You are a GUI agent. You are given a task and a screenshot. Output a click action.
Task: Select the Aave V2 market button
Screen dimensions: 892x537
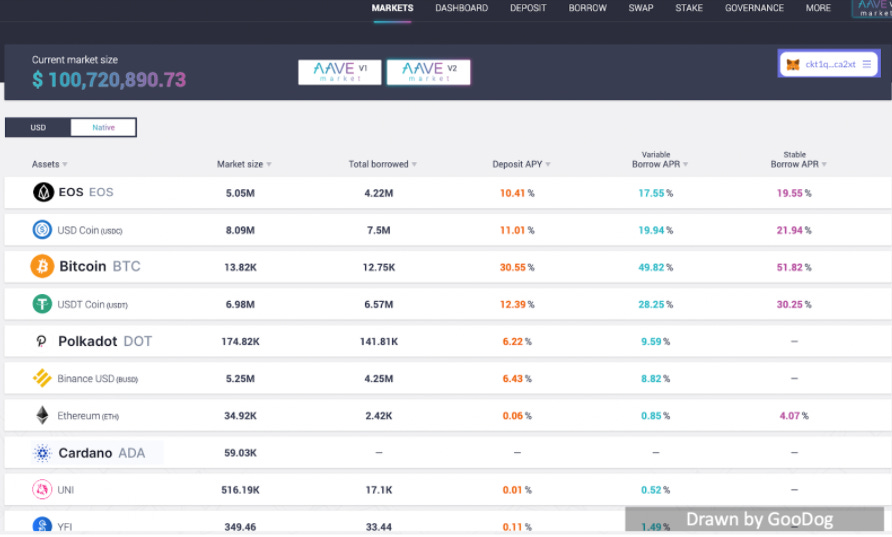coord(428,72)
